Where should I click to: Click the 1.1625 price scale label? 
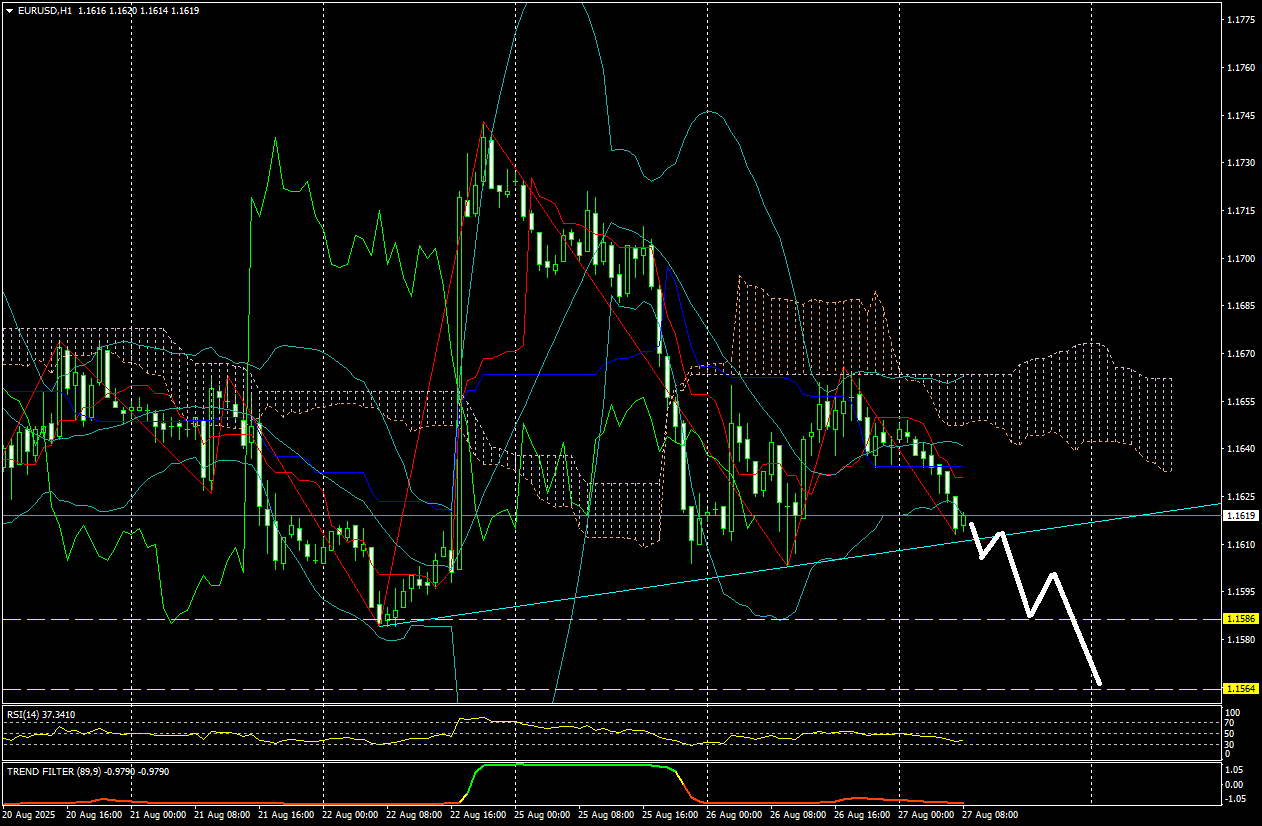[x=1240, y=497]
